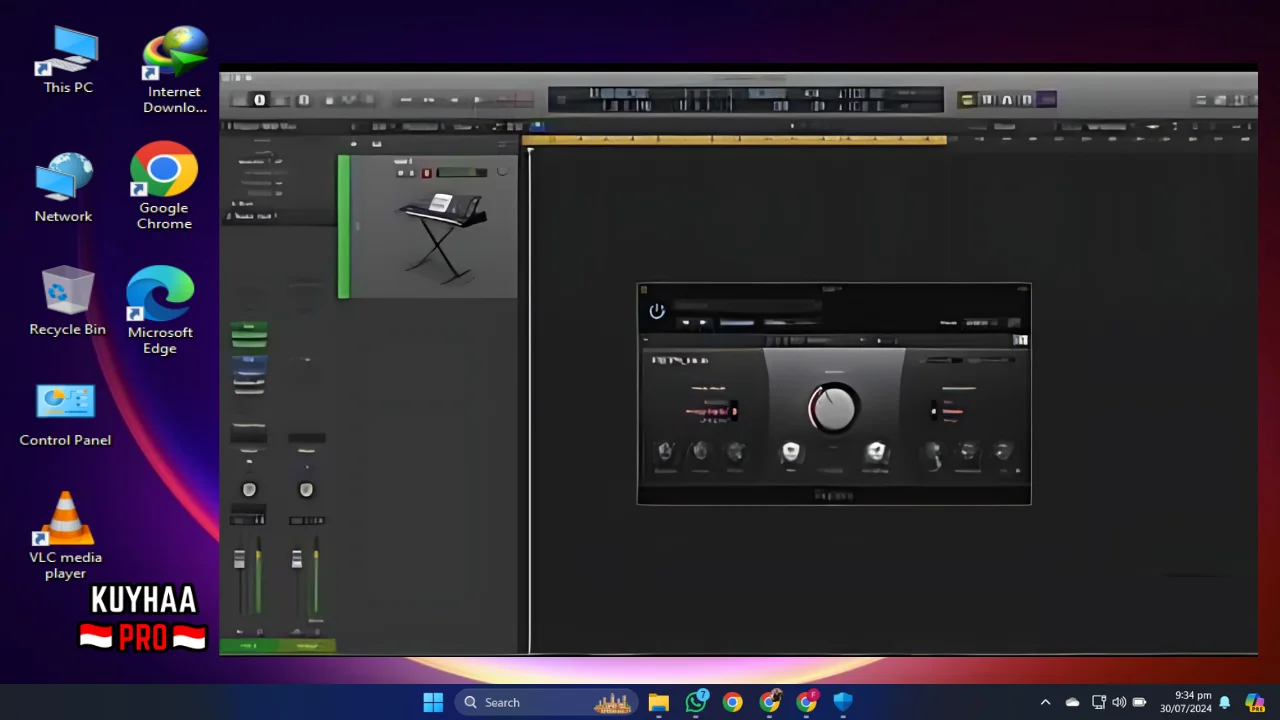Click the large center knob in the plugin
Image resolution: width=1280 pixels, height=720 pixels.
click(x=832, y=408)
